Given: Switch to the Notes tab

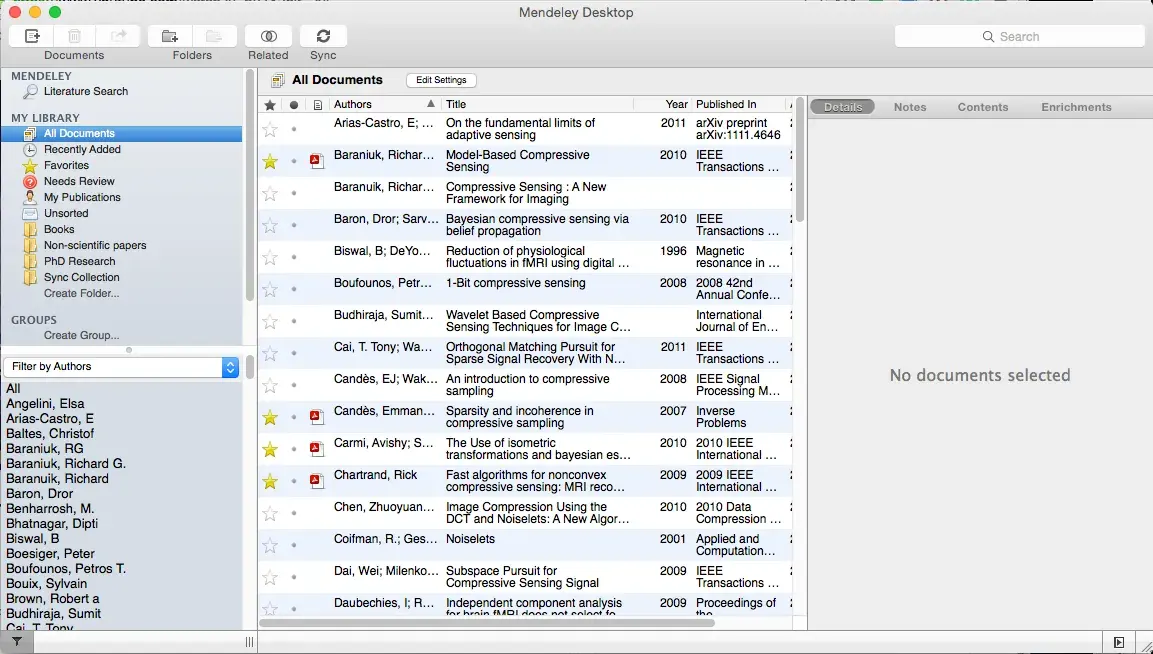Looking at the screenshot, I should pos(909,107).
